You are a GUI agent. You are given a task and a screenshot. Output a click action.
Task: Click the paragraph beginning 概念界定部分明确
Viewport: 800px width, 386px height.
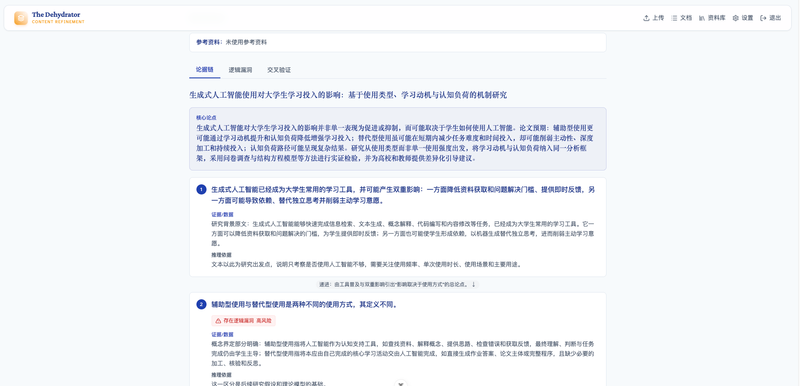[x=403, y=353]
